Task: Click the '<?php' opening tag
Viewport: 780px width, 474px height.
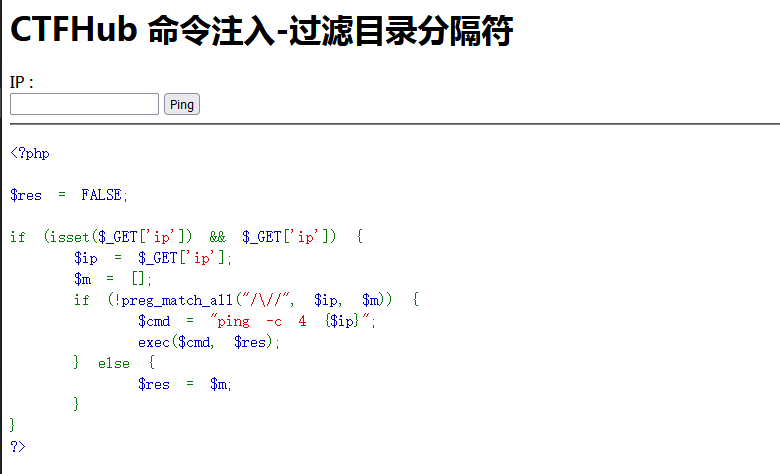Action: 30,153
